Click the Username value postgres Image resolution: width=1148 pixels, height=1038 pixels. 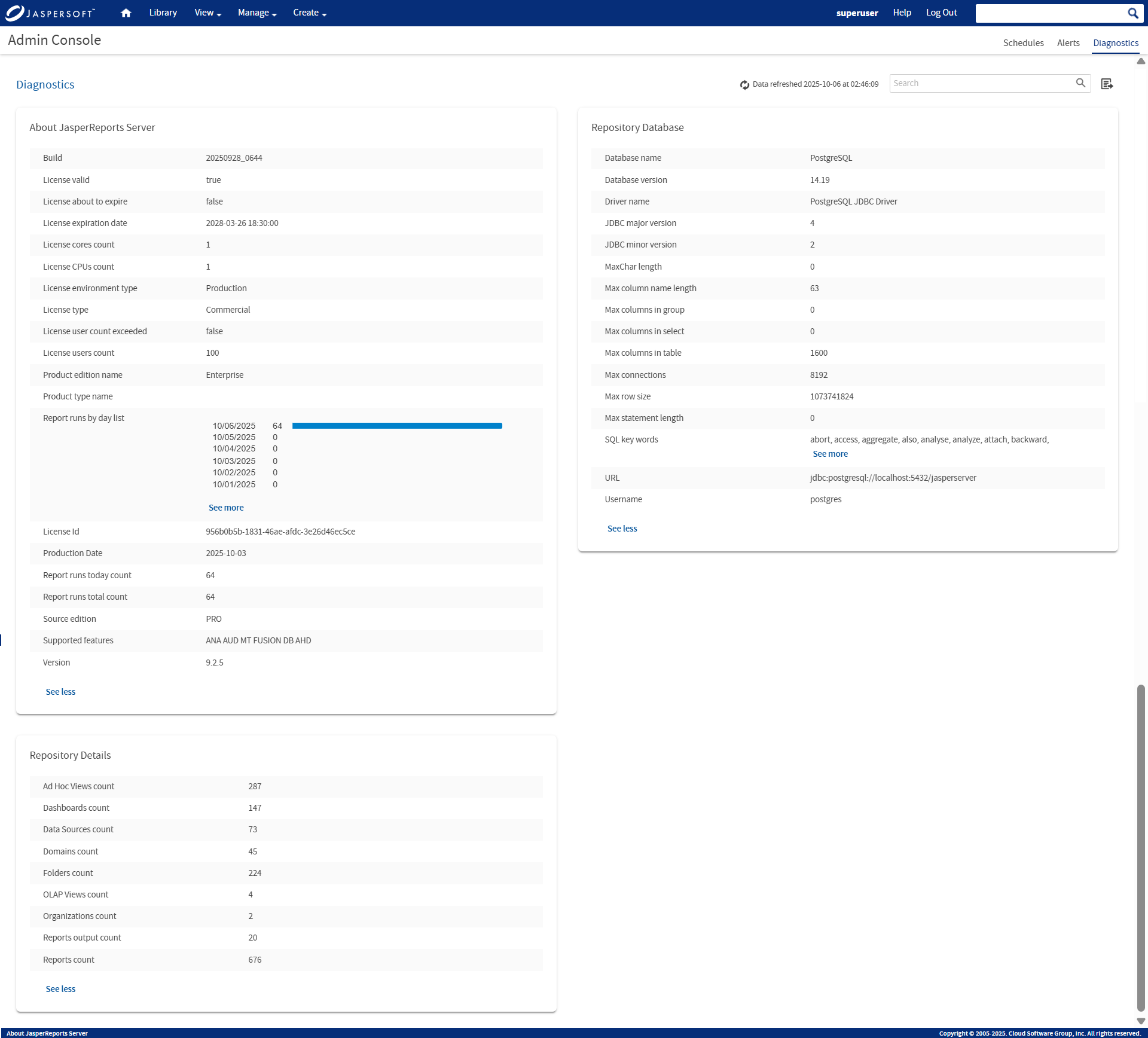825,499
